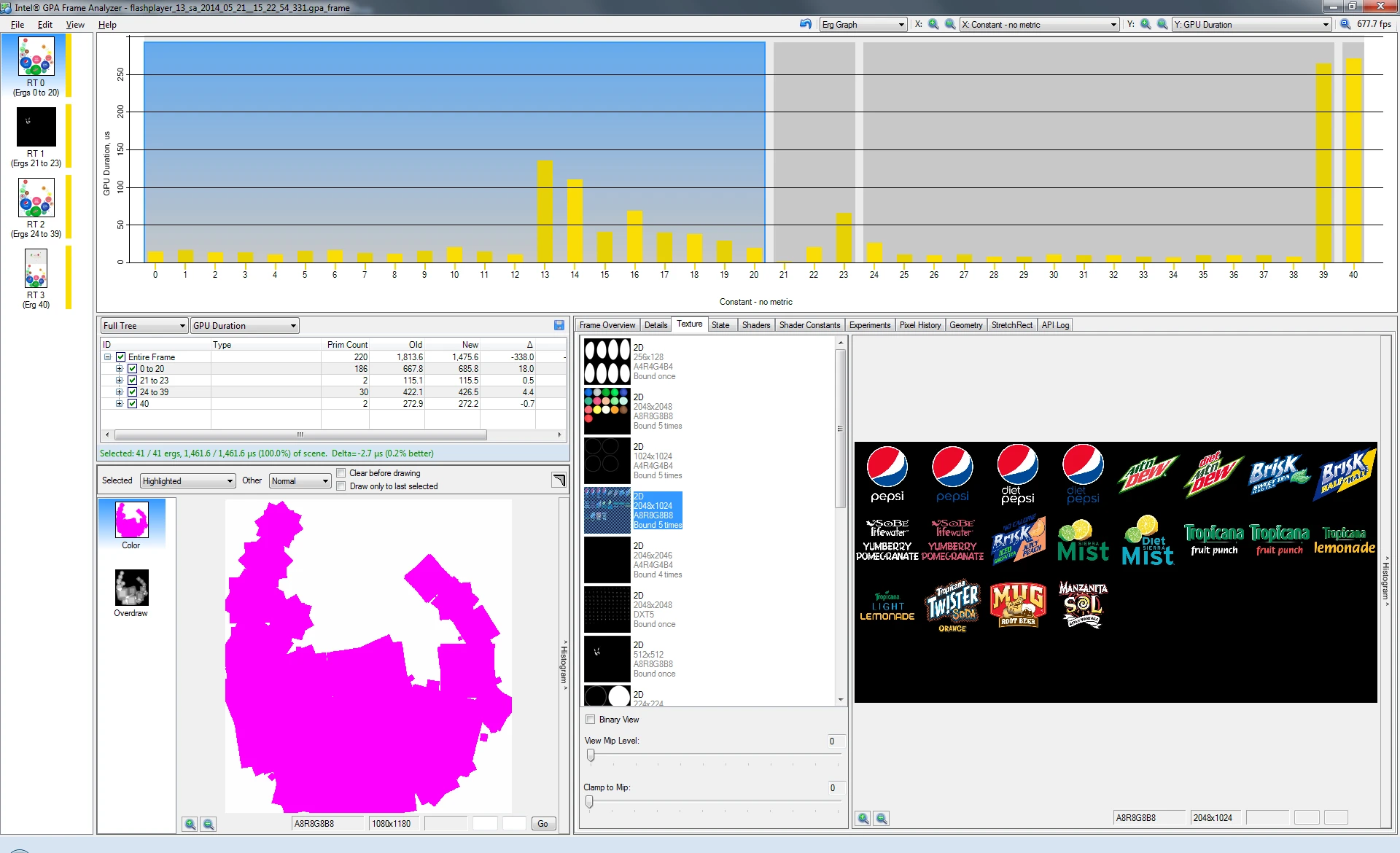The width and height of the screenshot is (1400, 853).
Task: Toggle the 0 to 20 checkbox
Action: 133,369
